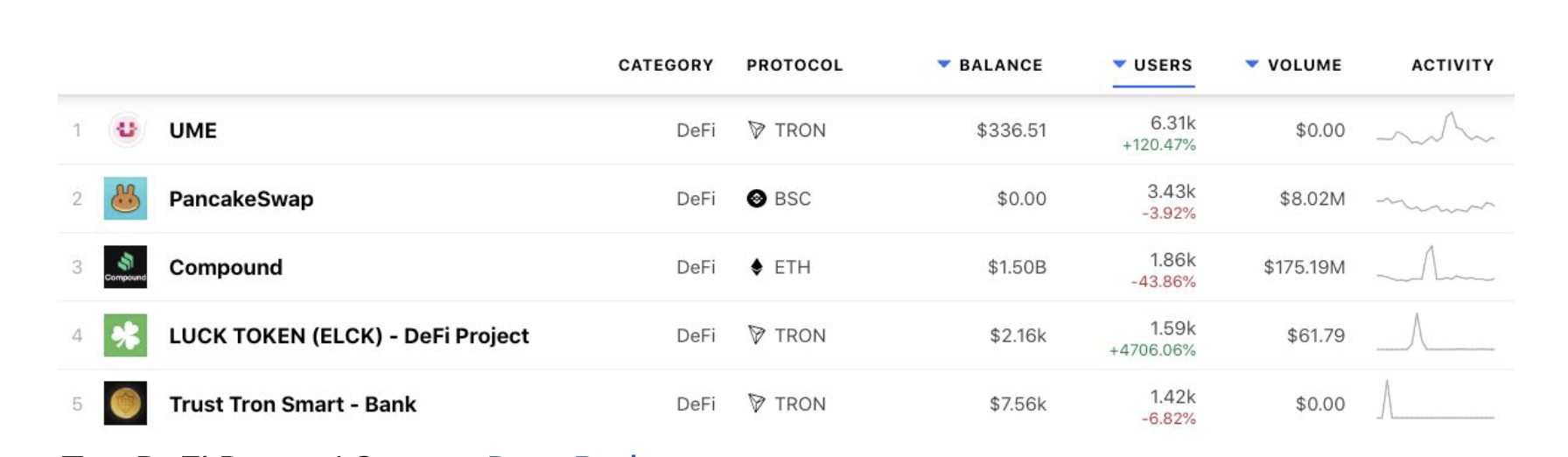This screenshot has width=1568, height=457.
Task: Open the PancakeSwap dapp link
Action: [x=241, y=199]
